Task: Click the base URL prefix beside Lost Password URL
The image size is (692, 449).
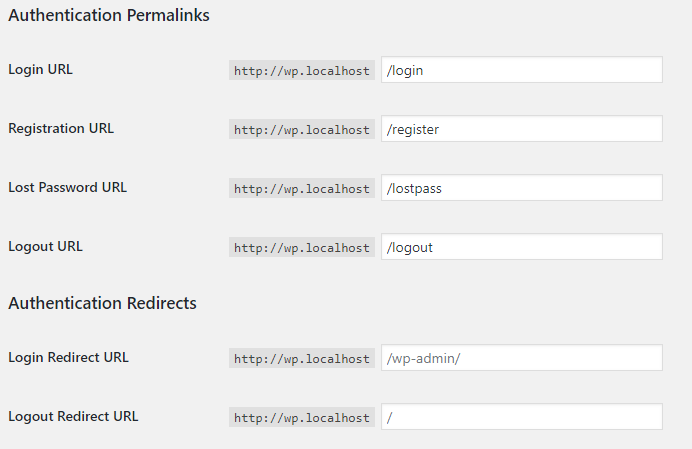Action: click(302, 189)
